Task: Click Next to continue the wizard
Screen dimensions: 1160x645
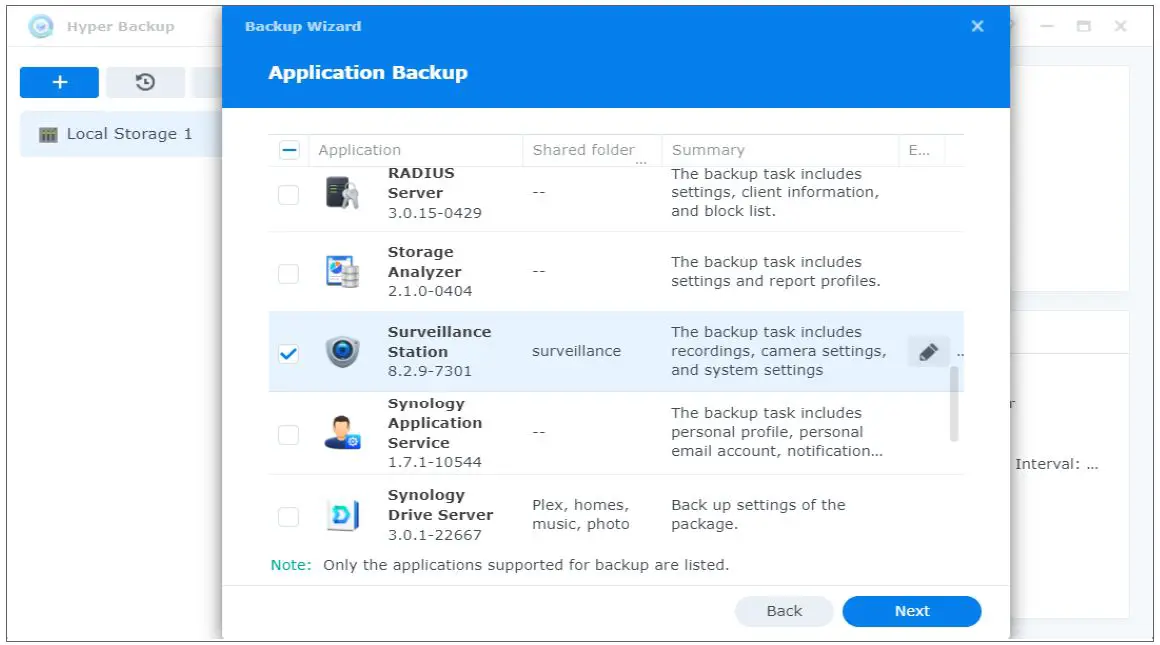Action: (911, 611)
